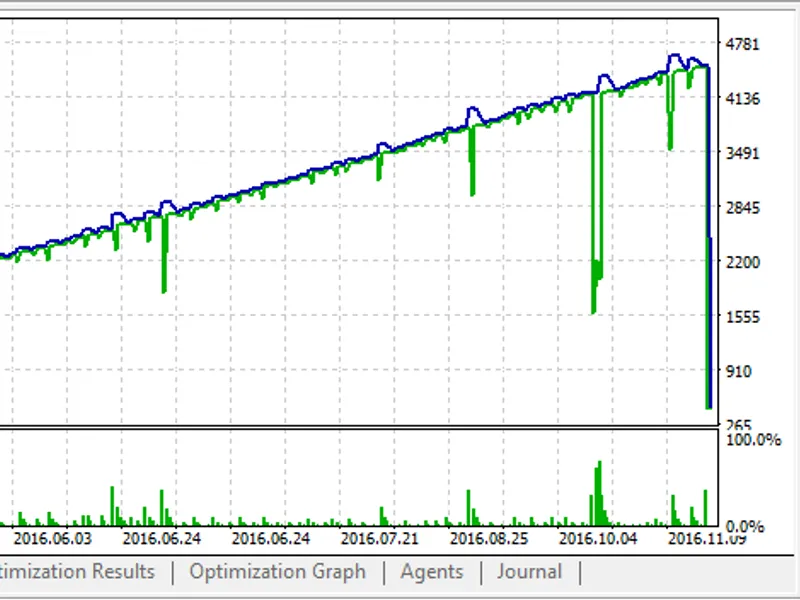Switch to the Agents tab
Viewport: 800px width, 600px height.
[x=432, y=572]
